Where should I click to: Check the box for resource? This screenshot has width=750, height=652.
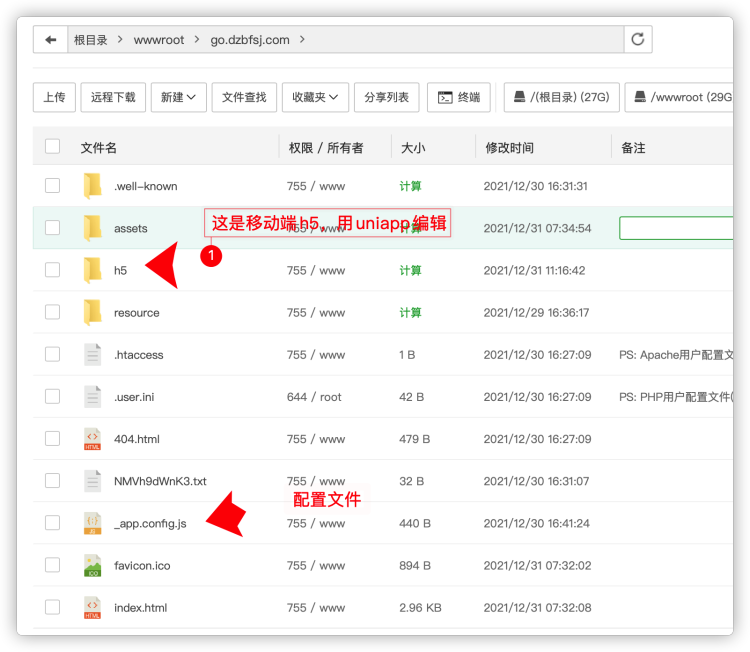tap(52, 312)
